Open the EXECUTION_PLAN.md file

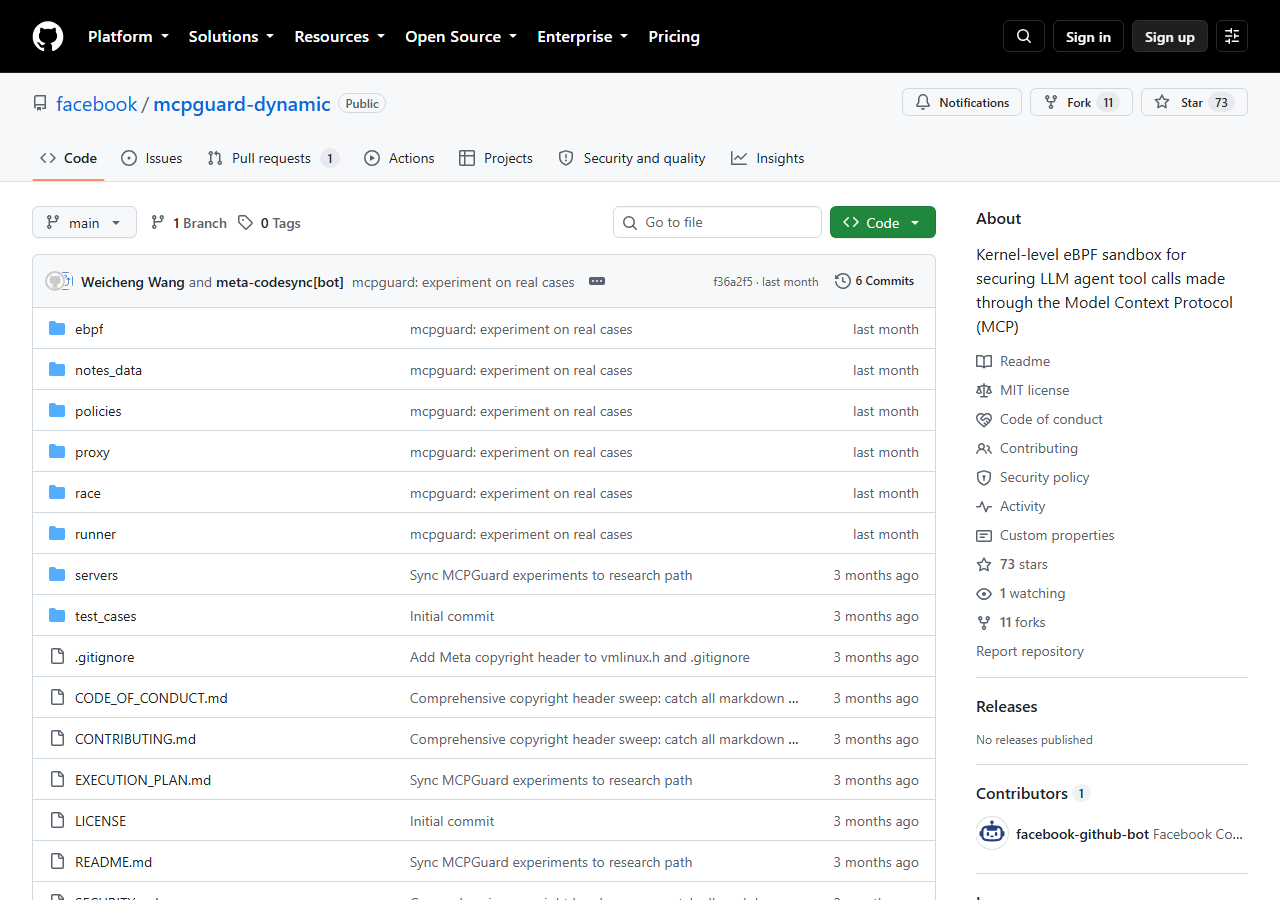pyautogui.click(x=143, y=780)
